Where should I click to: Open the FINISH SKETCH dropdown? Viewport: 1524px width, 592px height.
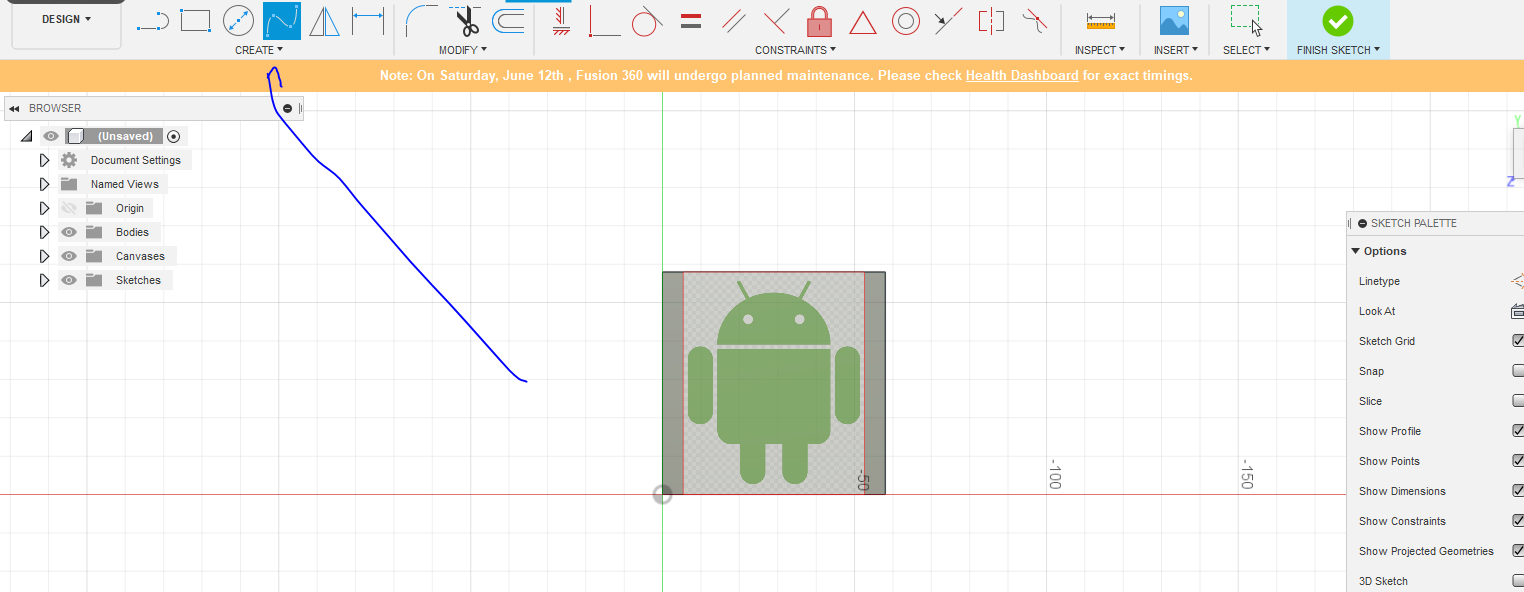click(1338, 50)
